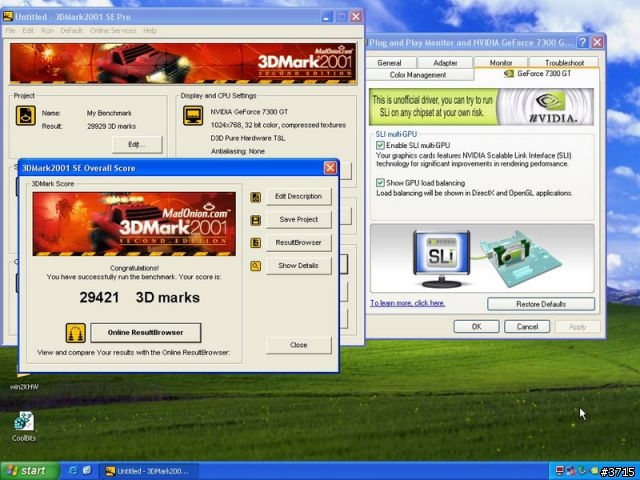Open the Run menu in 3DMark
The height and width of the screenshot is (480, 640).
47,31
